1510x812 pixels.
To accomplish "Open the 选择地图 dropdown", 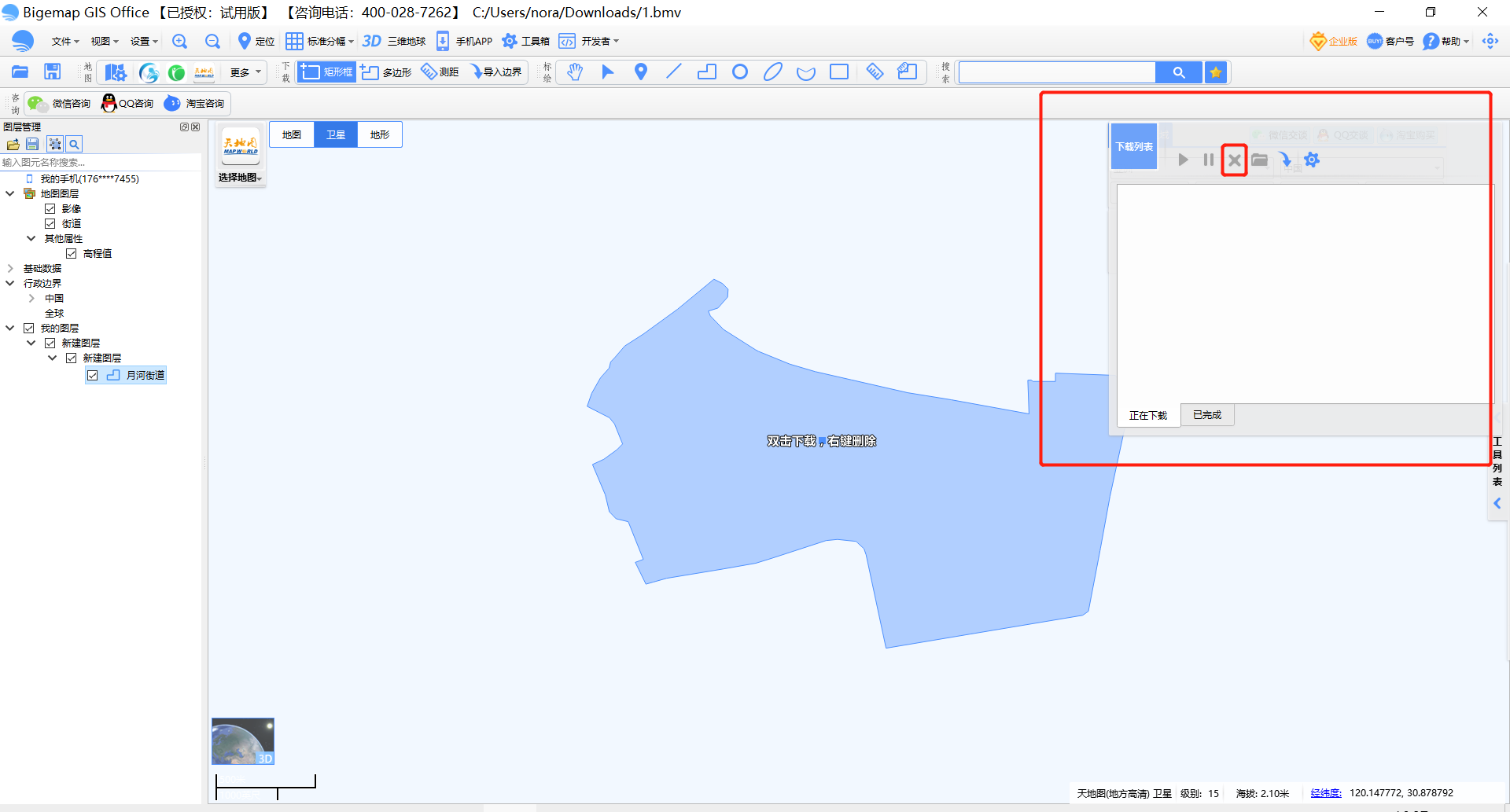I will click(x=241, y=178).
